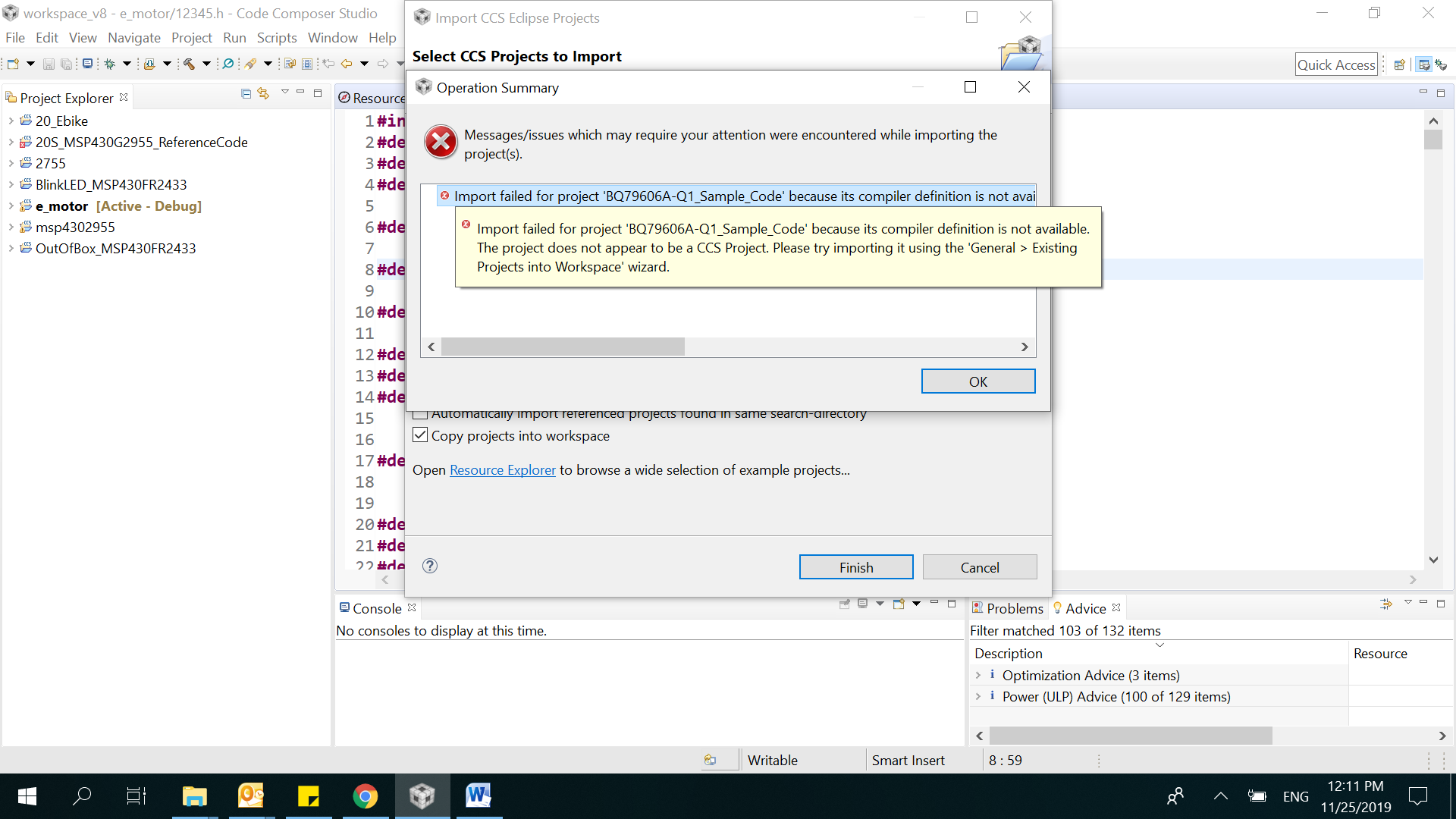Viewport: 1456px width, 819px height.
Task: Expand the 2755 project node
Action: pos(11,163)
